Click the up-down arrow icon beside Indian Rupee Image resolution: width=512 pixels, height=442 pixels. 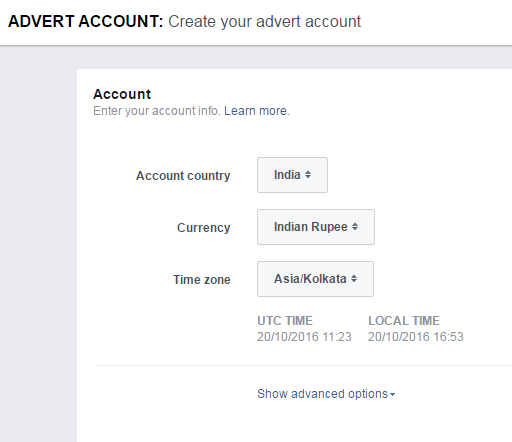pos(355,226)
